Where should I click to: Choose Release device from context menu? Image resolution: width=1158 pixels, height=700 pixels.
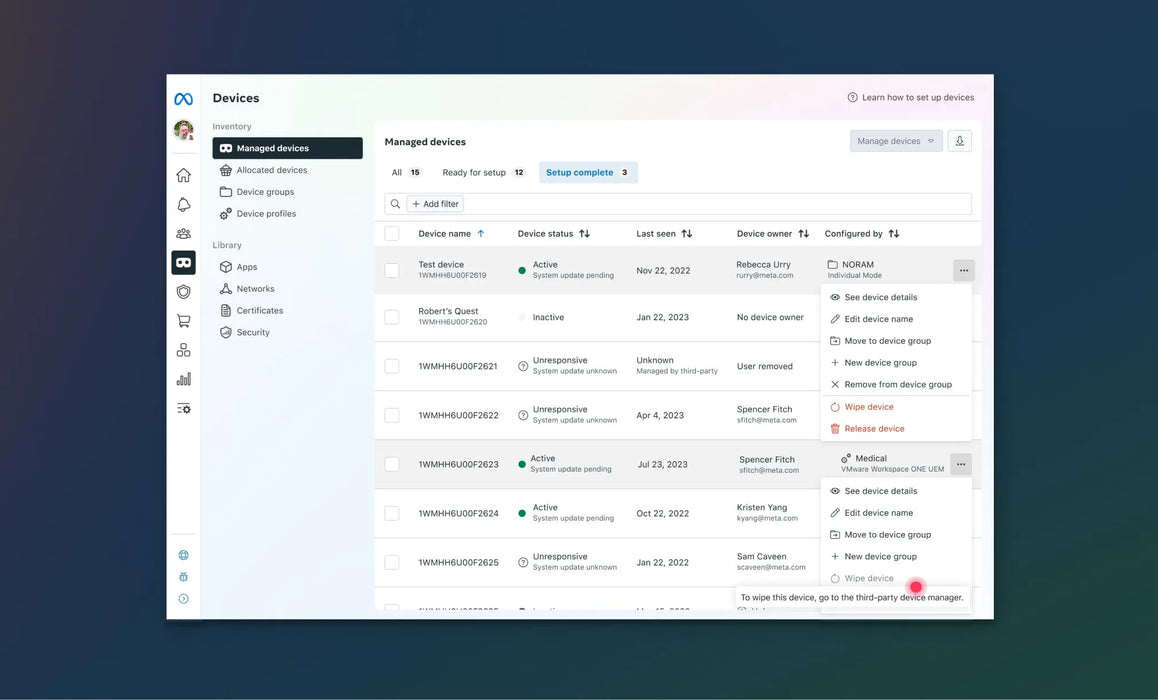(x=873, y=429)
